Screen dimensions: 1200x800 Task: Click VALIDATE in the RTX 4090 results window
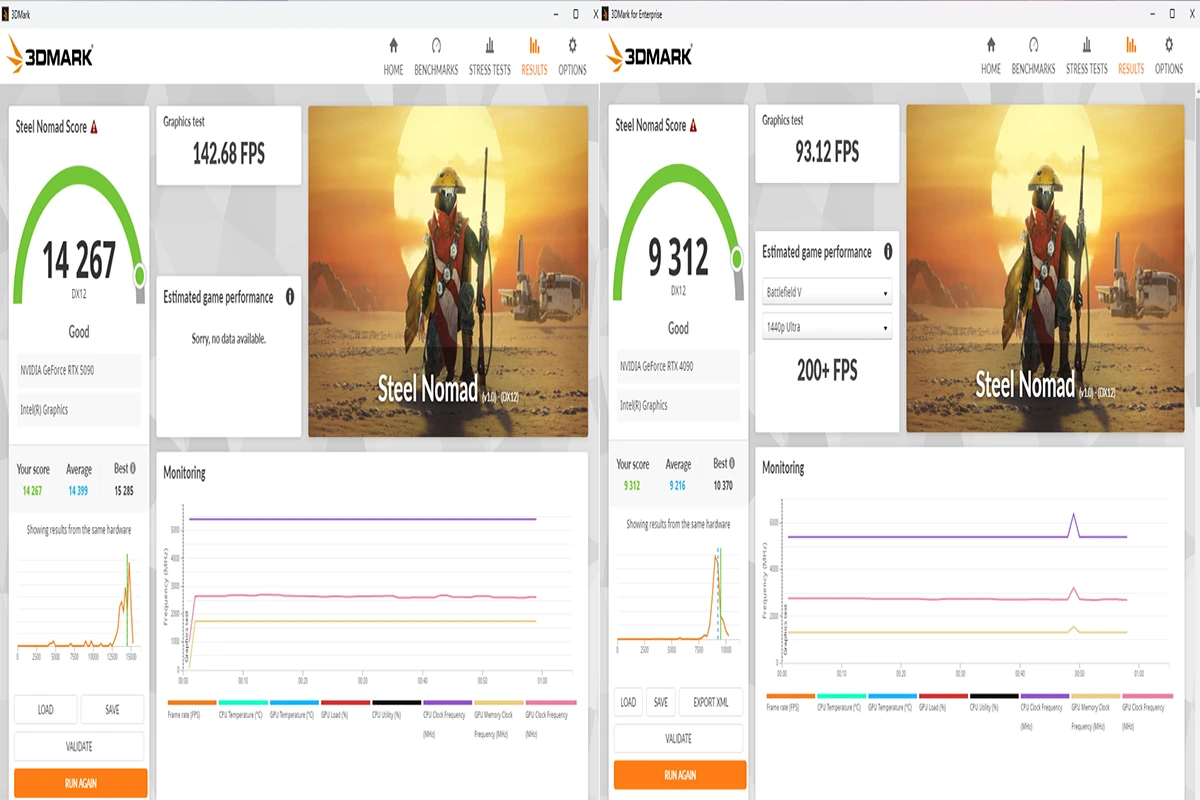tap(678, 739)
